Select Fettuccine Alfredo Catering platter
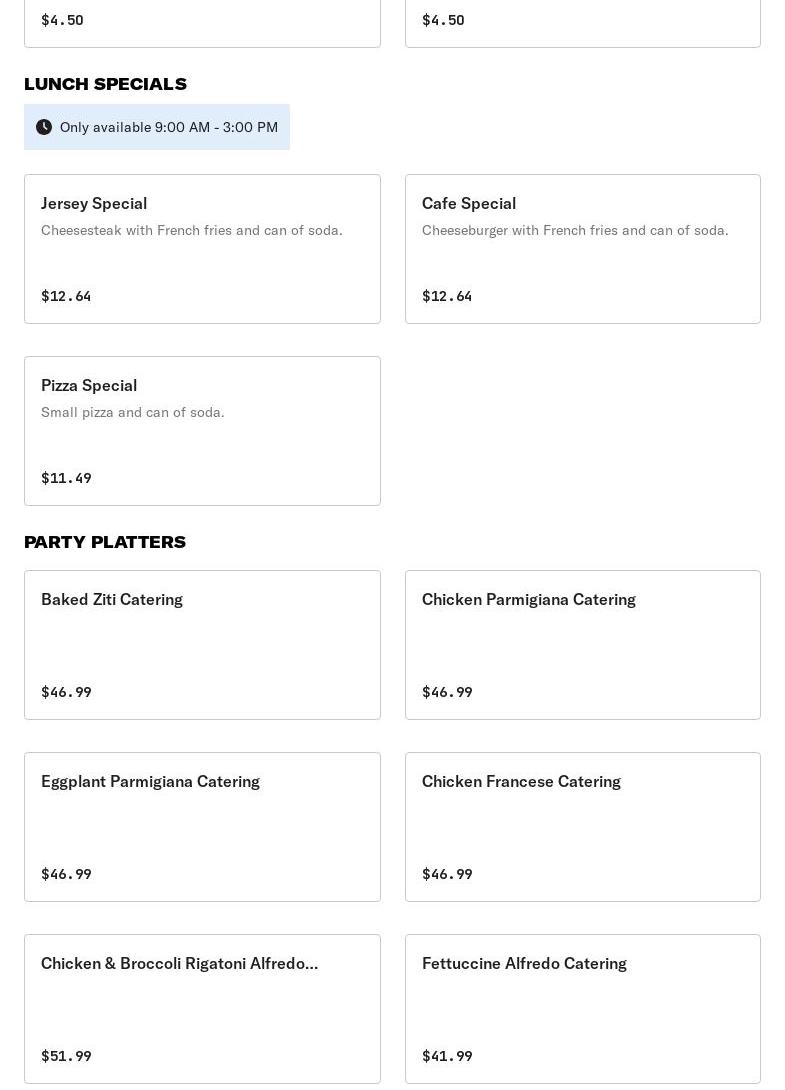Viewport: 785px width, 1090px height. (x=582, y=1009)
